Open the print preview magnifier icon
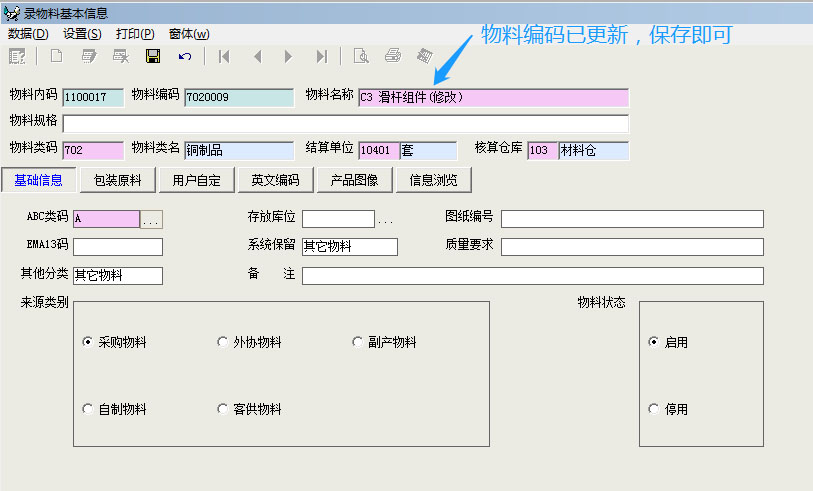The height and width of the screenshot is (491, 813). point(361,56)
